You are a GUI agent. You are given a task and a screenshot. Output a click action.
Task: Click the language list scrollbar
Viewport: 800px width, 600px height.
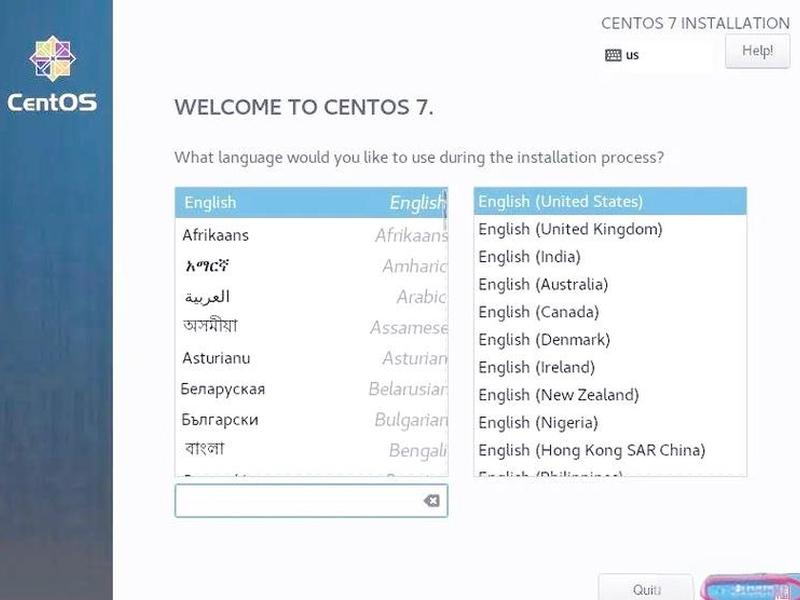(445, 210)
